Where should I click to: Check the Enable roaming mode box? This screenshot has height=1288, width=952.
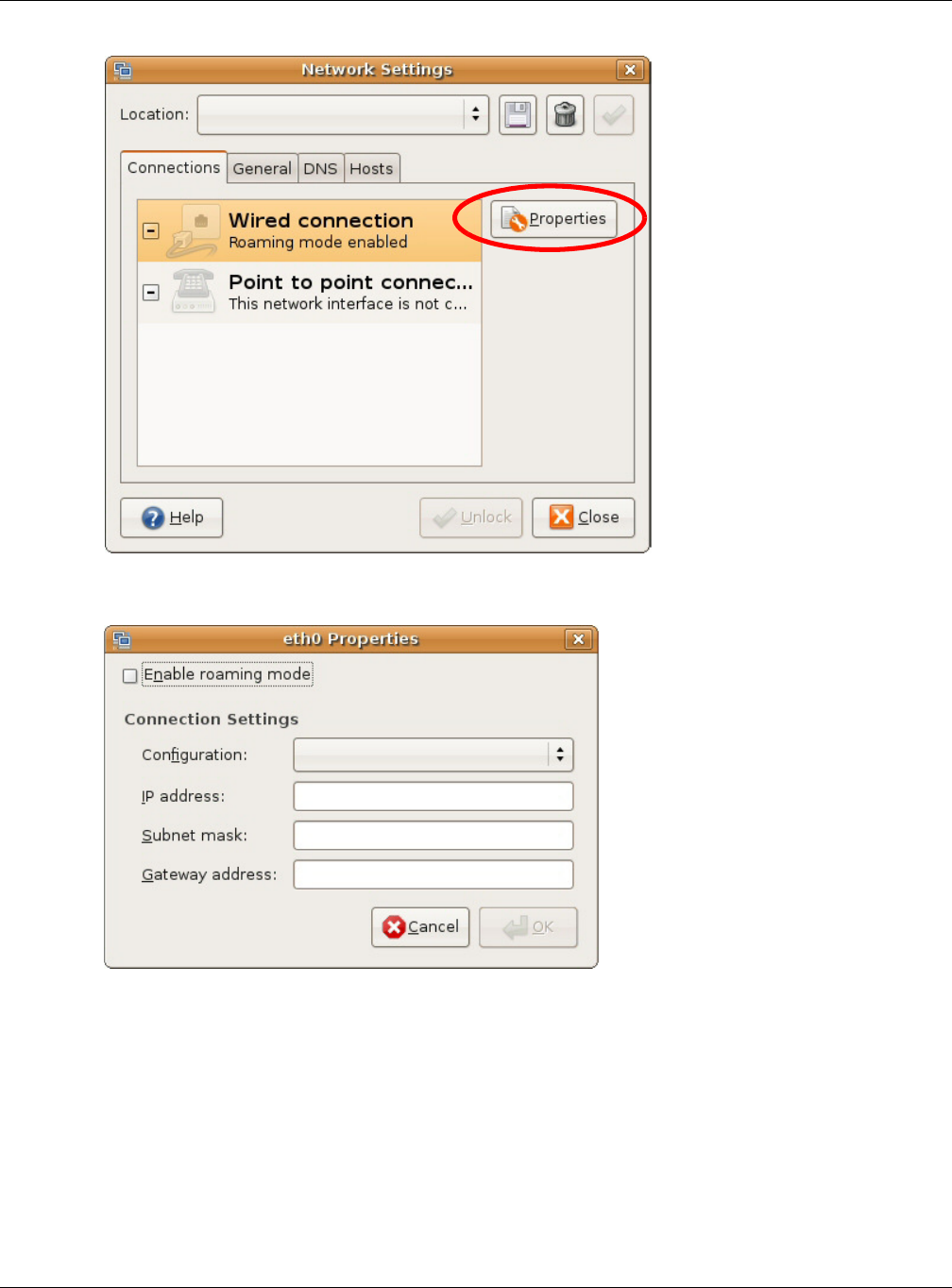coord(130,676)
